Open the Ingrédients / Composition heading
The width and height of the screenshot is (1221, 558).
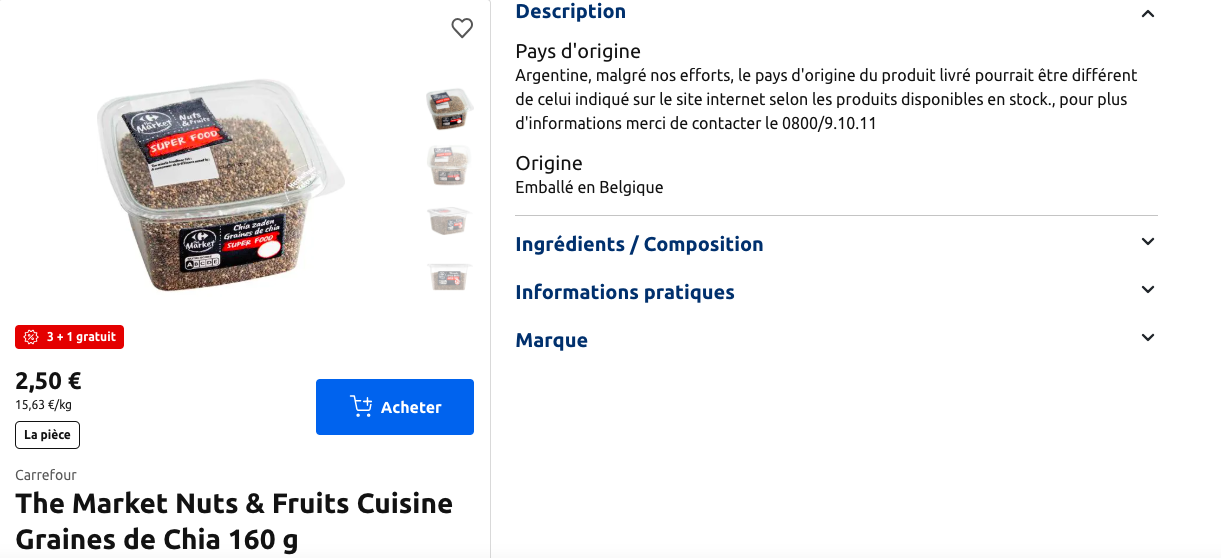[639, 244]
